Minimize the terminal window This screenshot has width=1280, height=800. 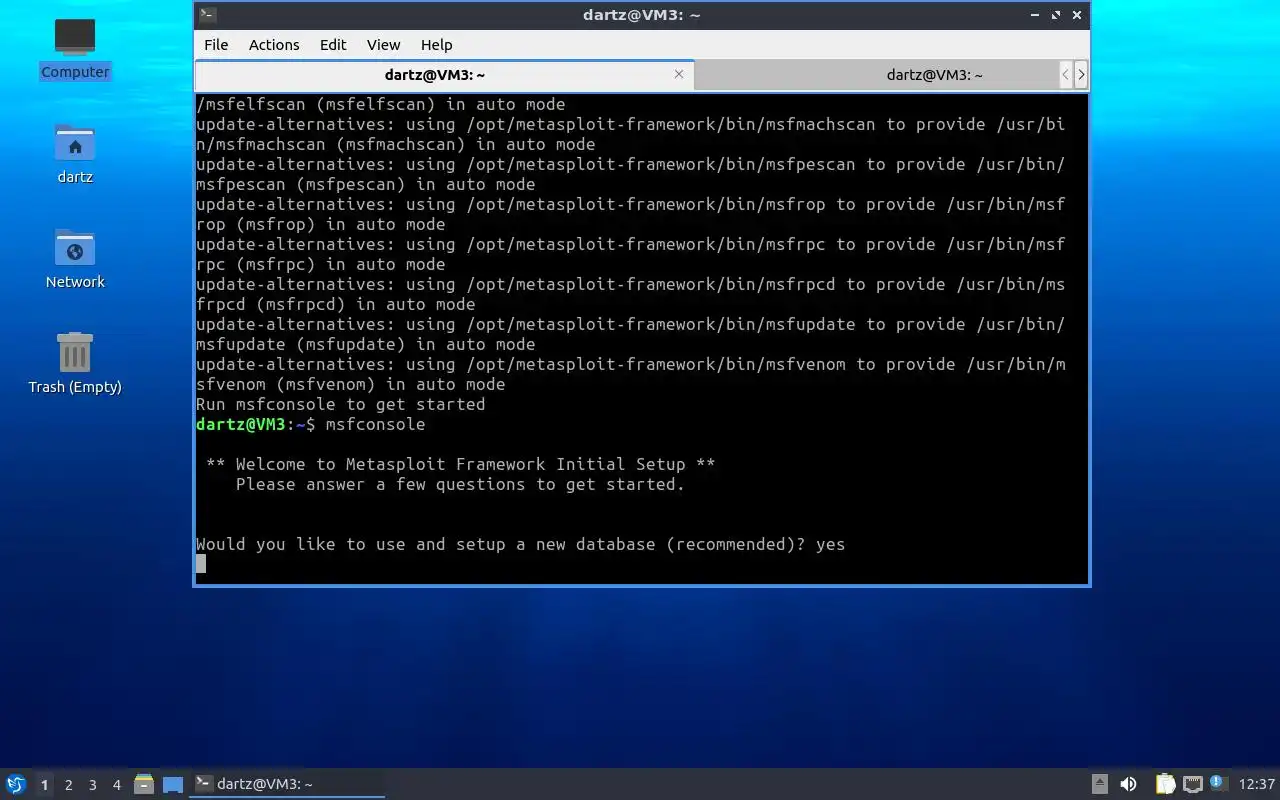click(1036, 15)
